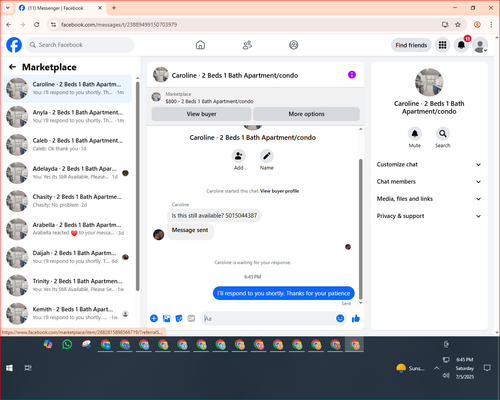Search in conversation magnifier icon
The height and width of the screenshot is (400, 500).
(443, 134)
